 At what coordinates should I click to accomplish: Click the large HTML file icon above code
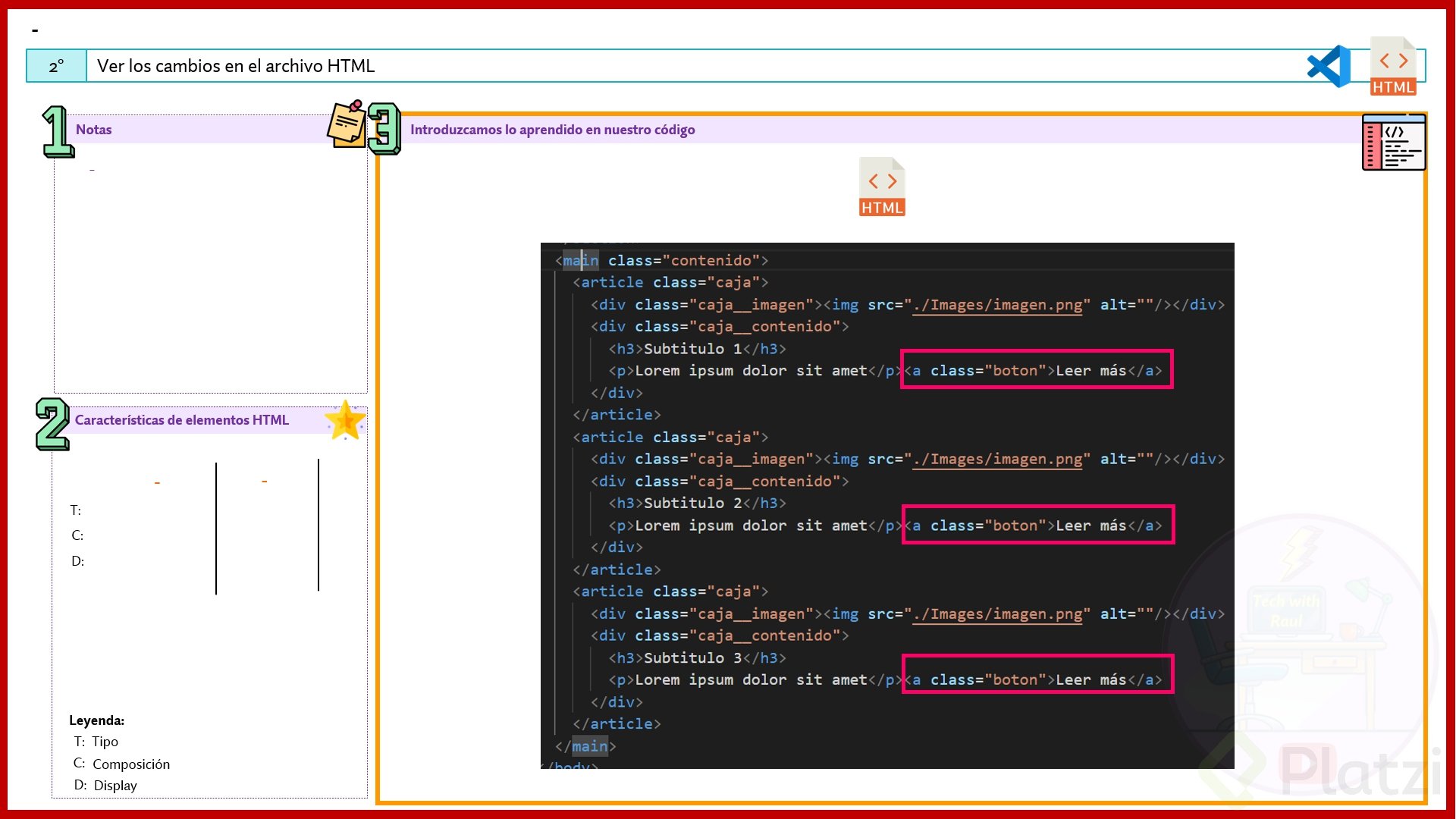click(882, 187)
